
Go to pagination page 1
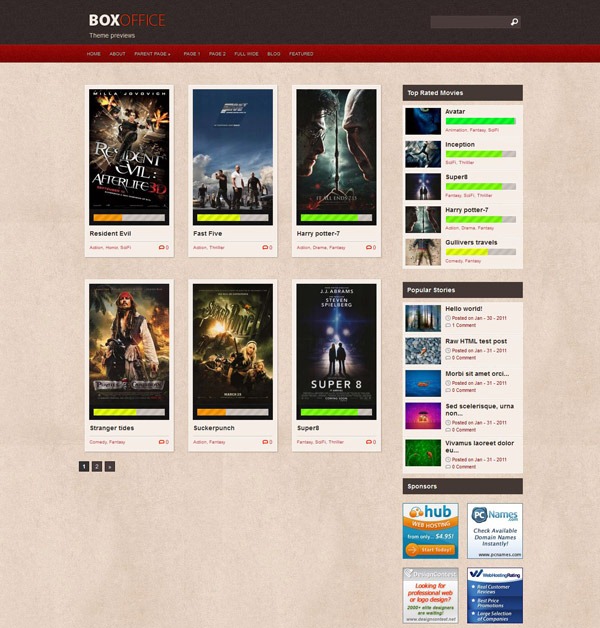pos(84,466)
